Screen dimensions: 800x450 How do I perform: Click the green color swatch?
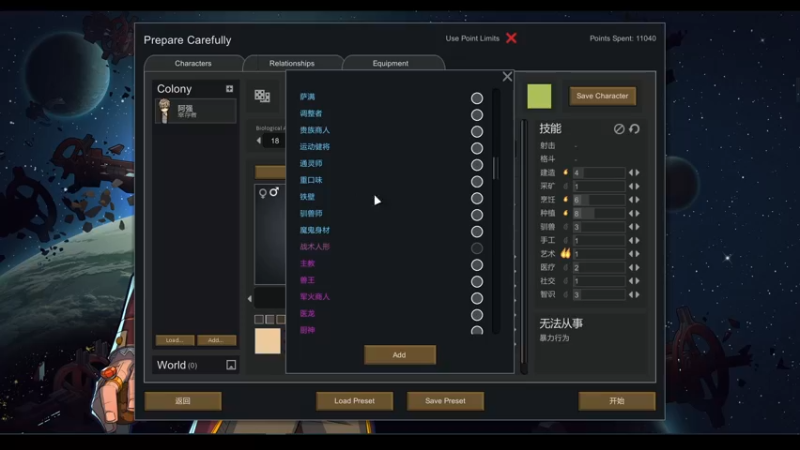(x=539, y=96)
